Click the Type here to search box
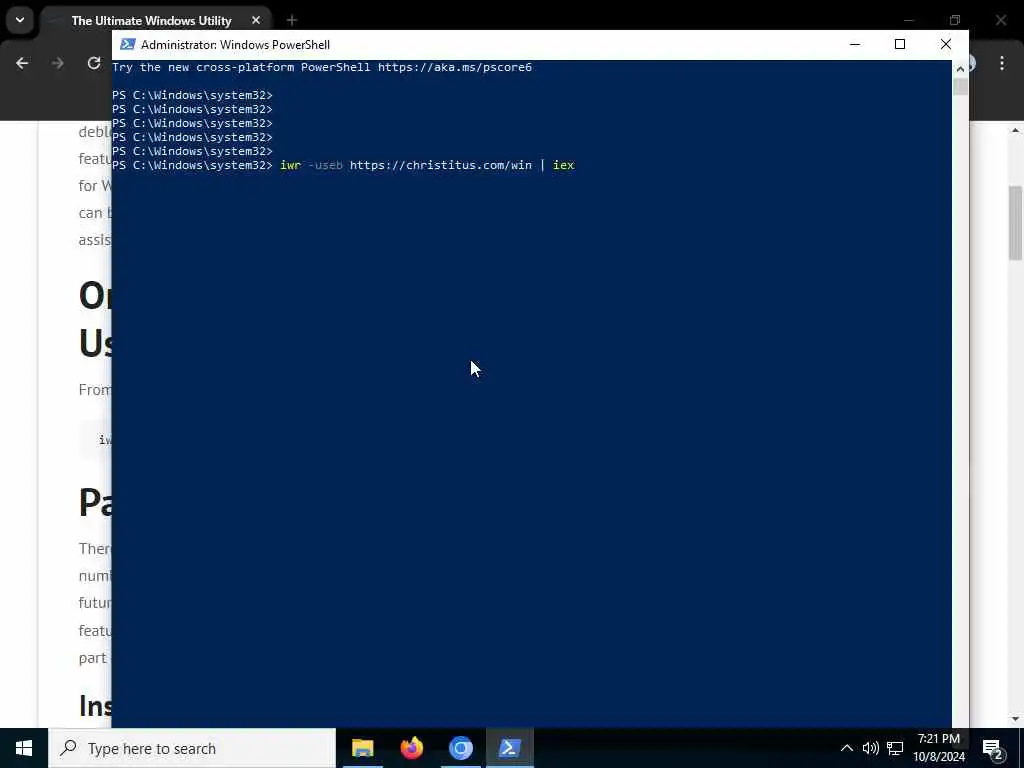This screenshot has width=1024, height=768. (x=192, y=748)
